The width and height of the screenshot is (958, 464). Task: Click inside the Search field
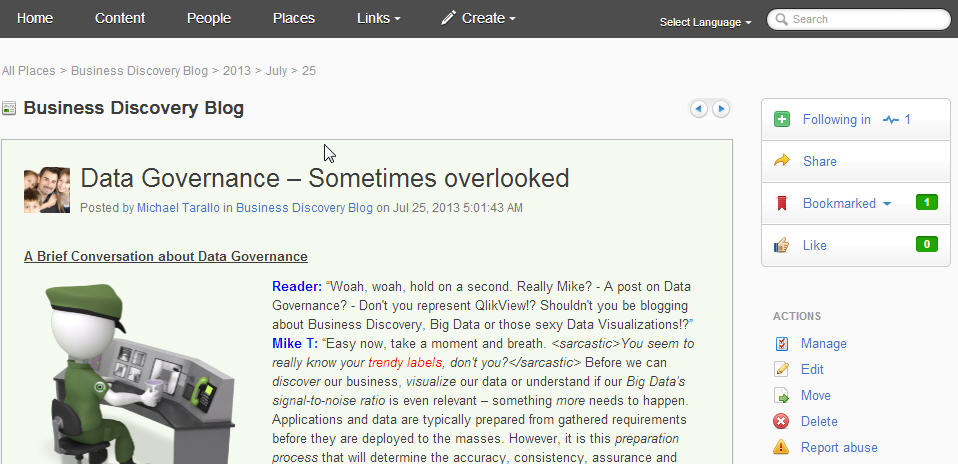pos(865,19)
